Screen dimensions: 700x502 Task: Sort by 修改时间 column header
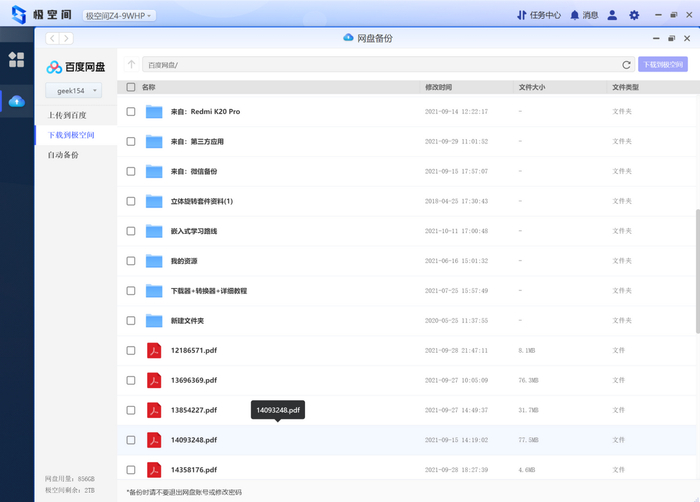tap(438, 87)
